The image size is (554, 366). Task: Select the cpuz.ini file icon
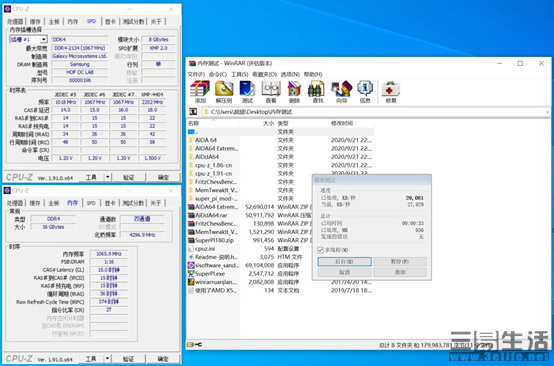tap(191, 248)
